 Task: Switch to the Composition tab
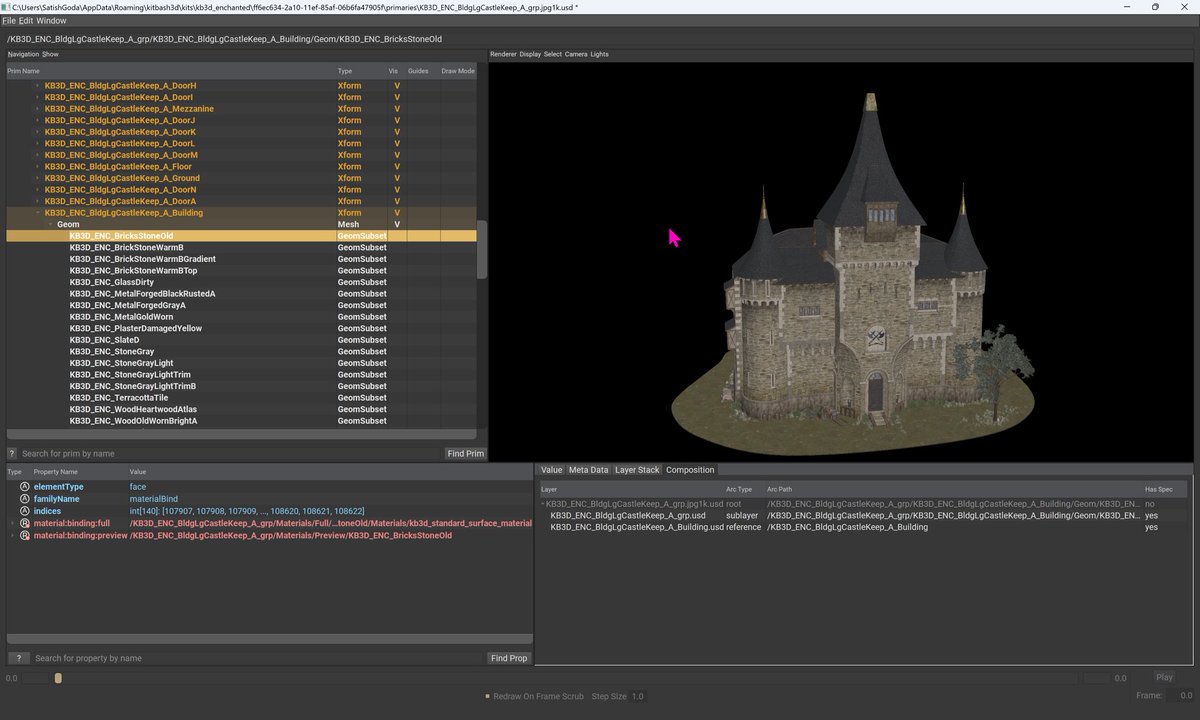click(690, 470)
